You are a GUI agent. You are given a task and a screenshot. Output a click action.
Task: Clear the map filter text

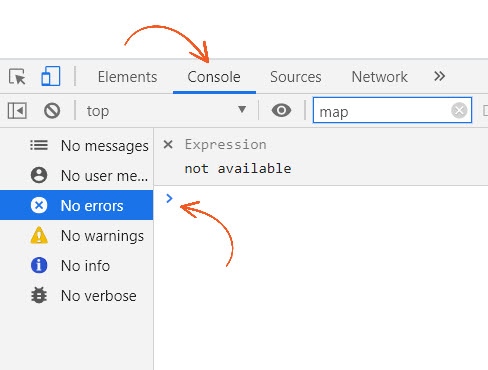(x=459, y=110)
